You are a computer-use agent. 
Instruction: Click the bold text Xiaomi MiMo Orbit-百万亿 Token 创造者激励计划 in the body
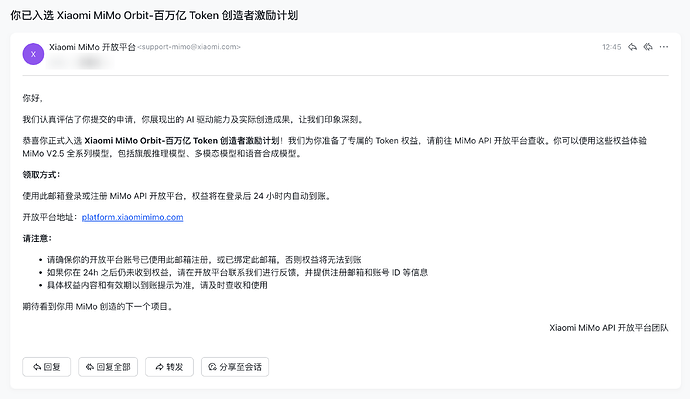182,141
